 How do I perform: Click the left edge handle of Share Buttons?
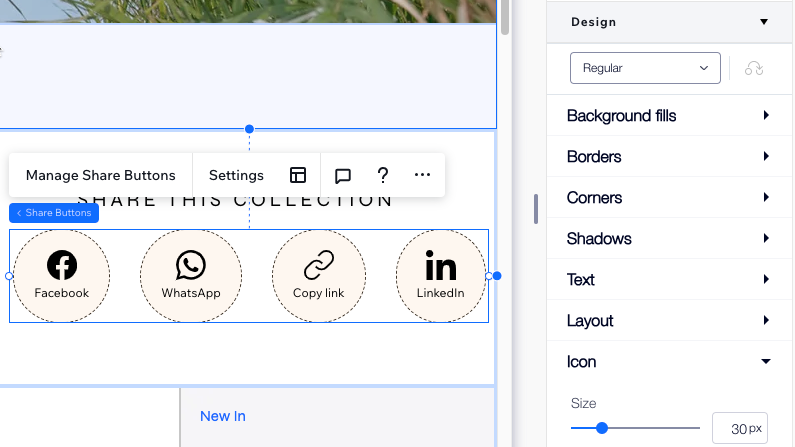click(x=9, y=276)
